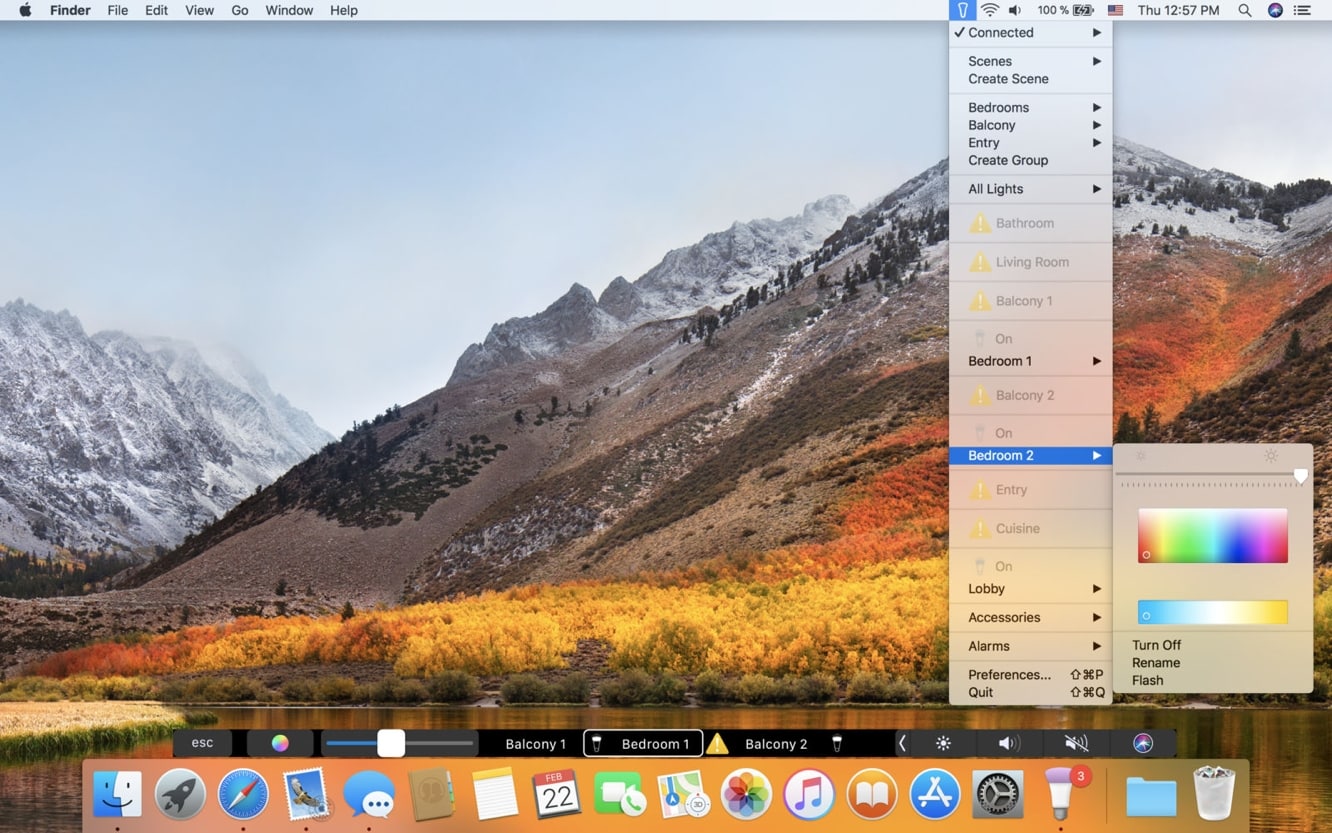This screenshot has width=1332, height=833.
Task: Toggle Bedroom 1 light in Touch Bar
Action: pos(643,744)
